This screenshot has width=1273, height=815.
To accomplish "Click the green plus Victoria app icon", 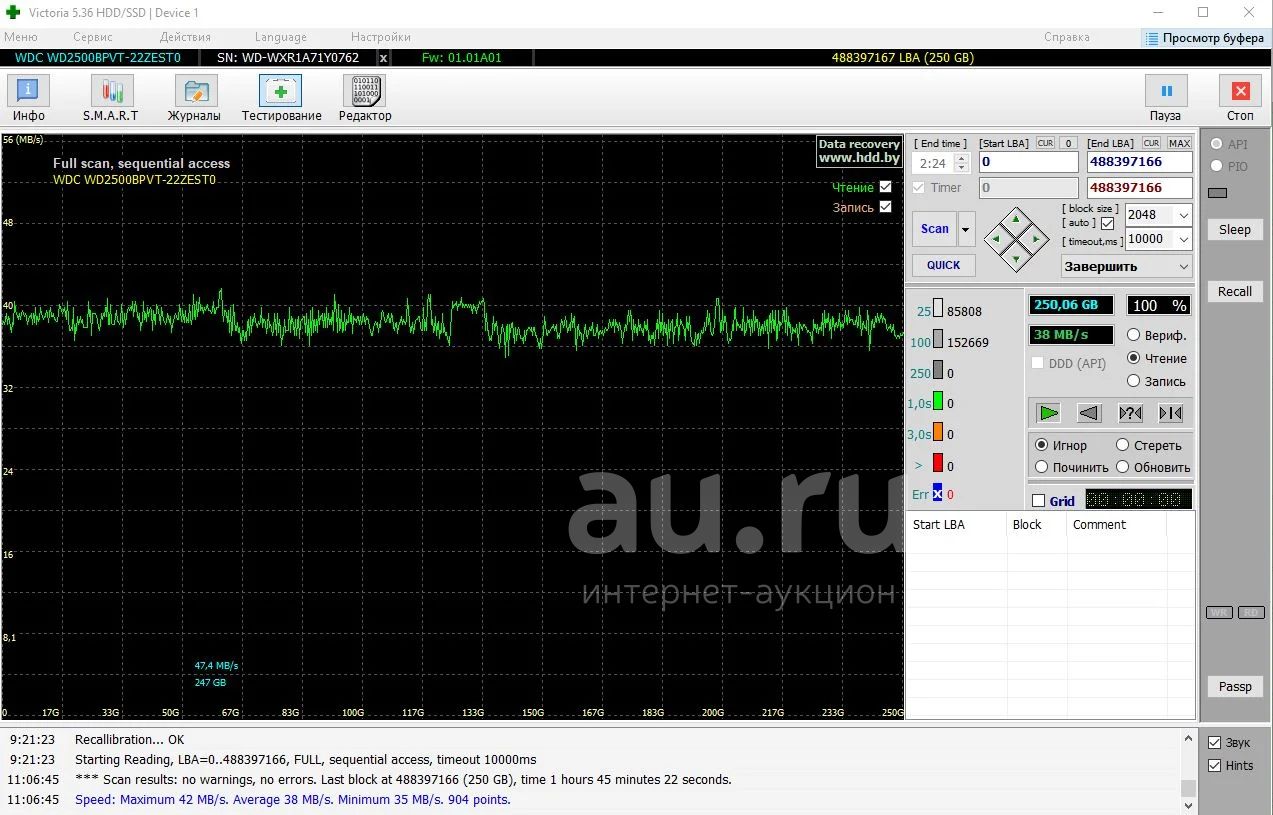I will coord(13,12).
